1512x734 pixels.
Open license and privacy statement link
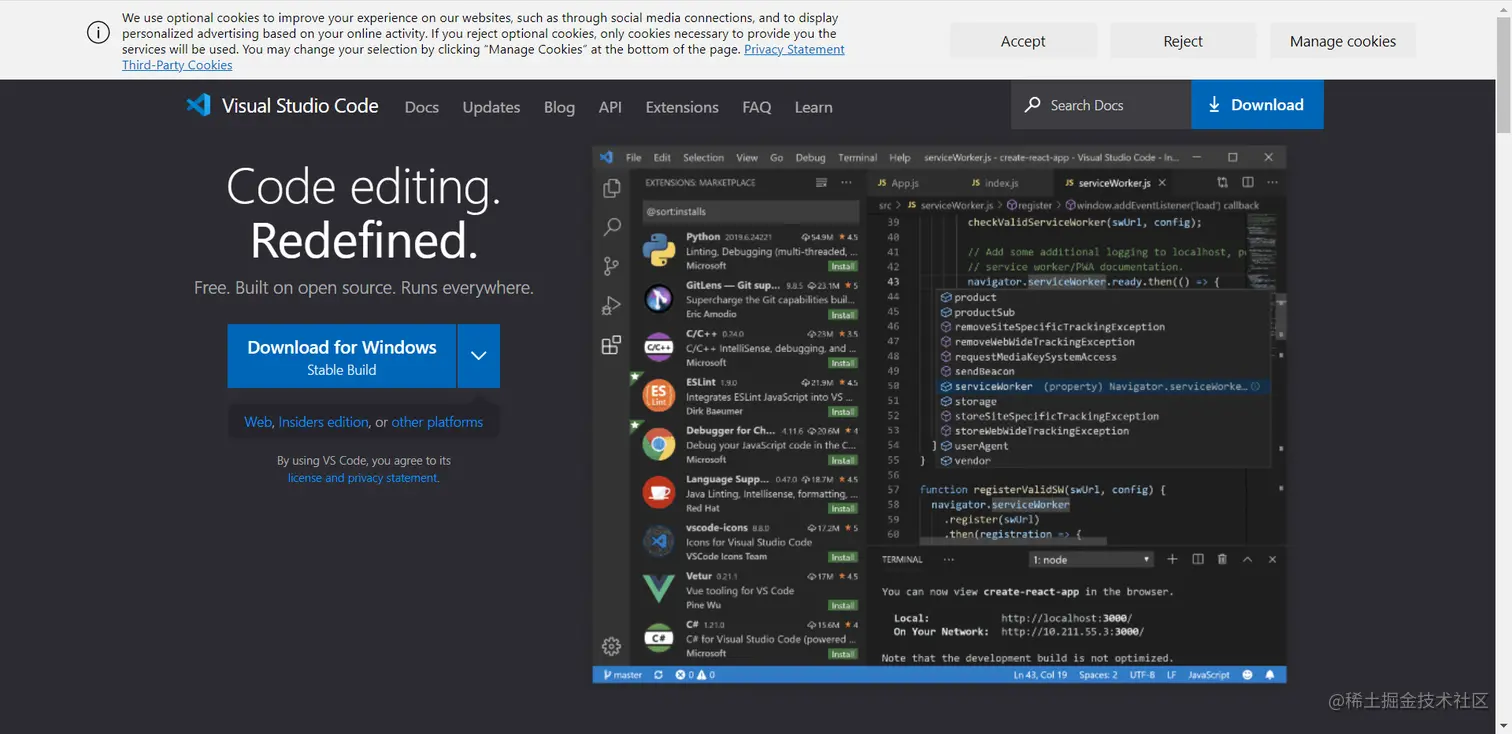363,478
